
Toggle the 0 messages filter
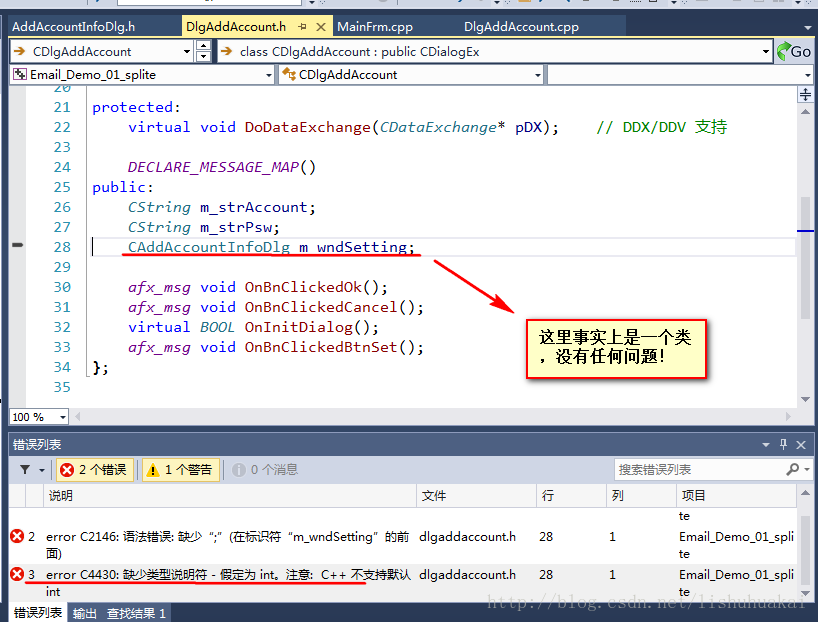point(264,470)
